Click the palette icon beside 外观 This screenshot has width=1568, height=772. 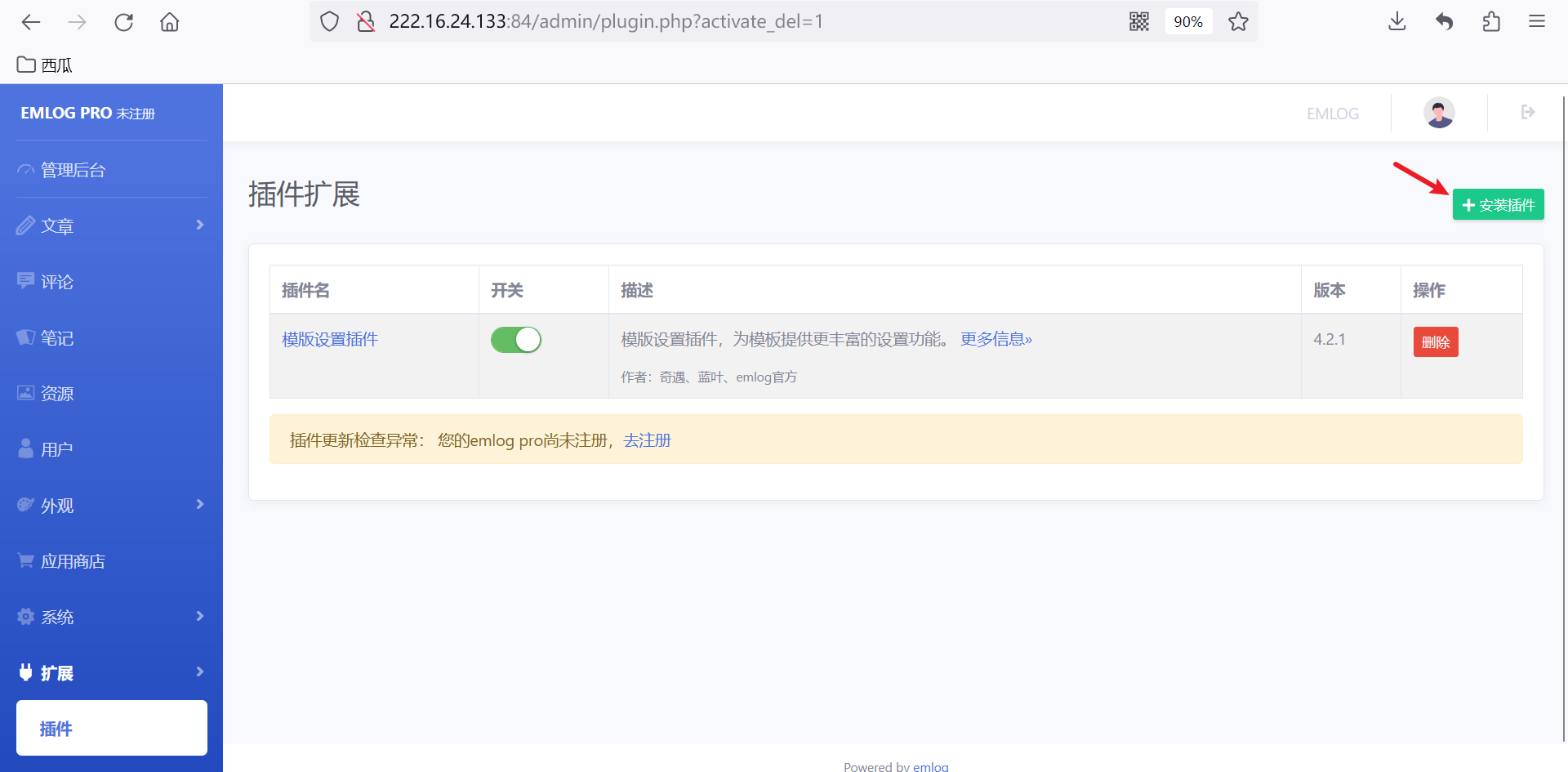click(x=26, y=505)
